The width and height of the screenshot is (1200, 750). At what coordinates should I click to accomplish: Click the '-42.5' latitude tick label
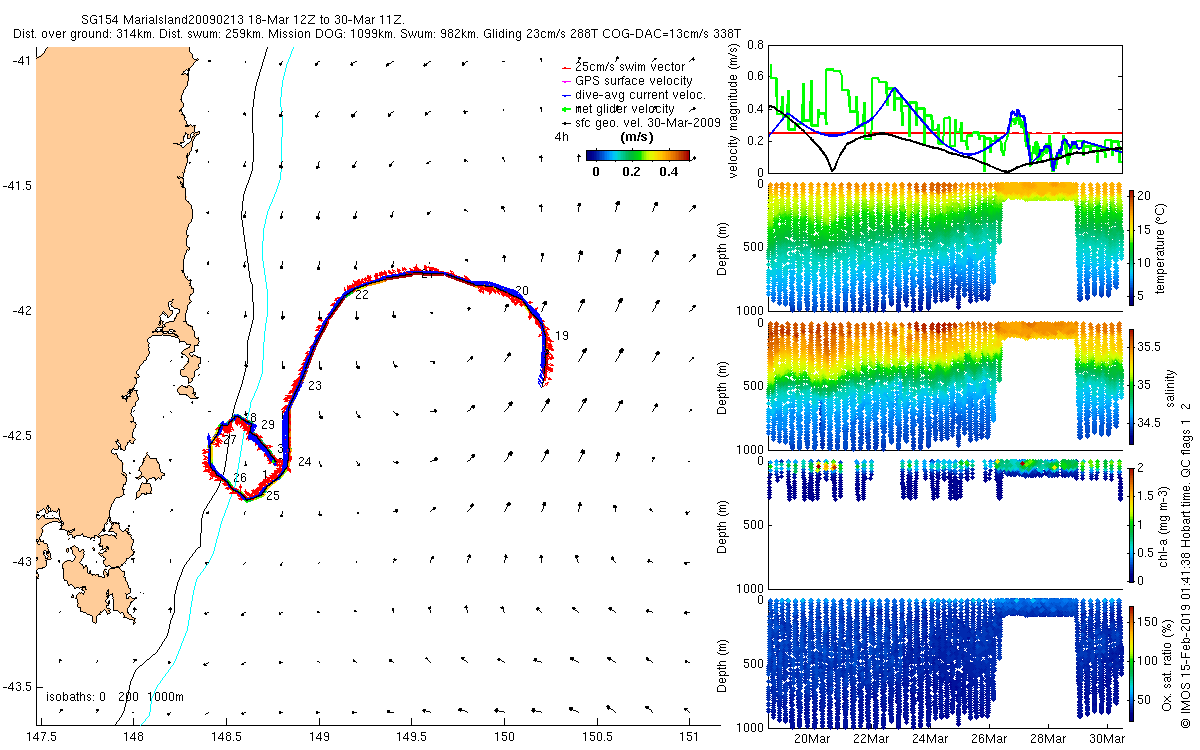[x=18, y=436]
